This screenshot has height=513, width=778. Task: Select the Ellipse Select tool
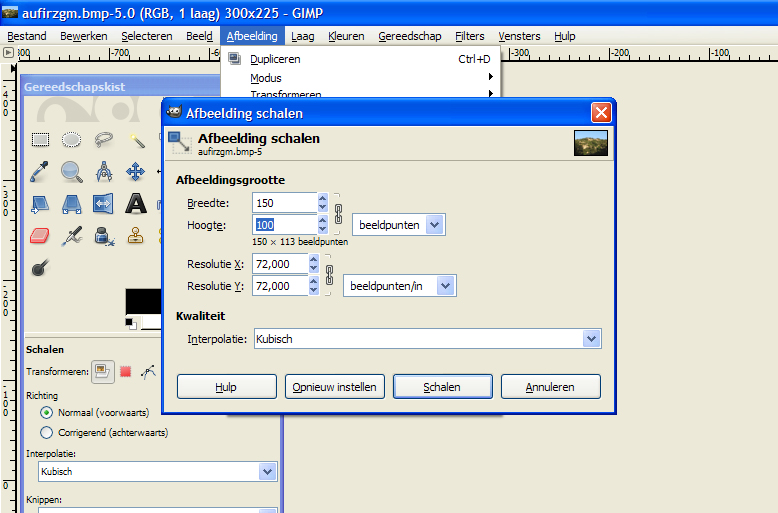pyautogui.click(x=71, y=140)
